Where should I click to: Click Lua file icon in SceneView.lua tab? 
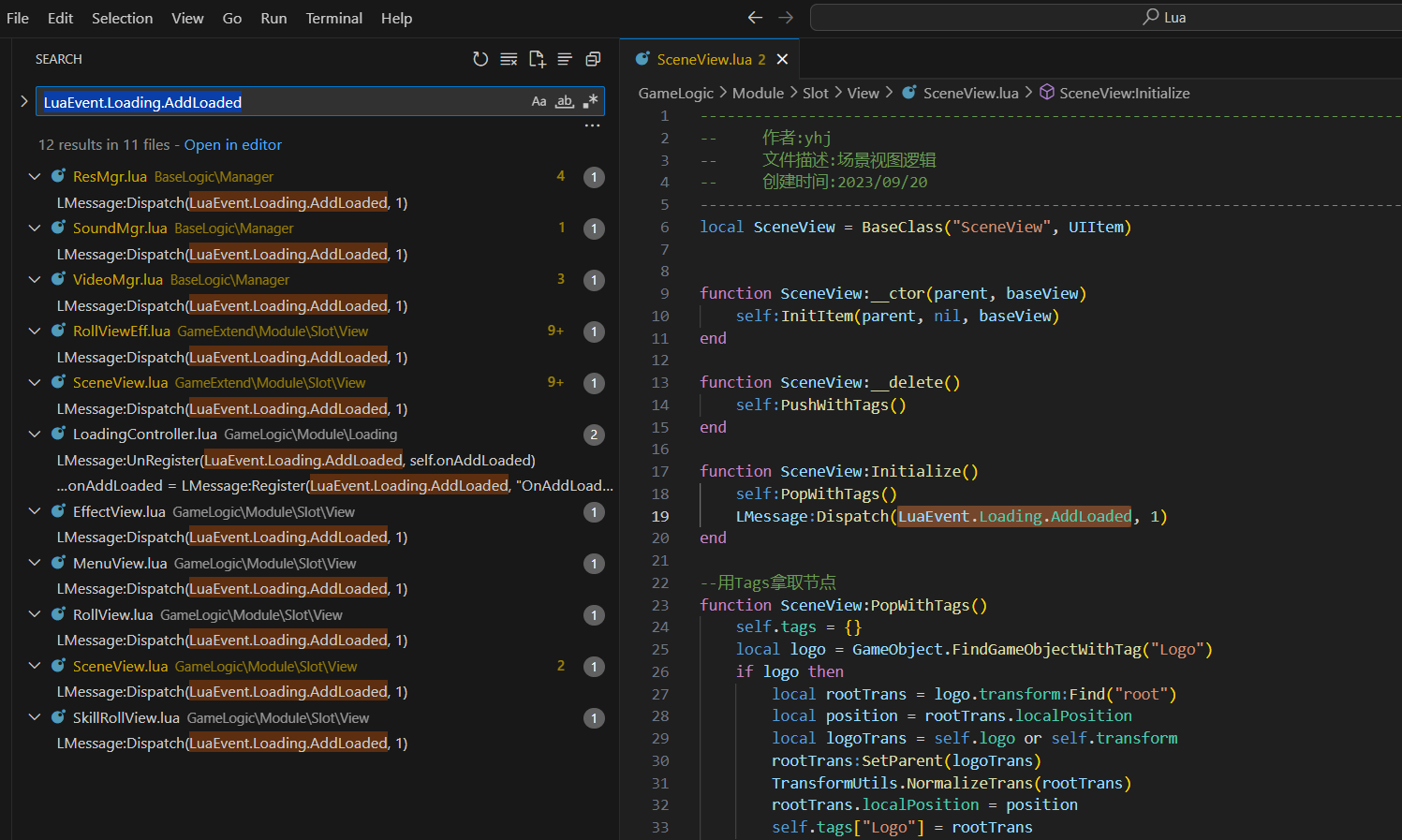[x=642, y=59]
